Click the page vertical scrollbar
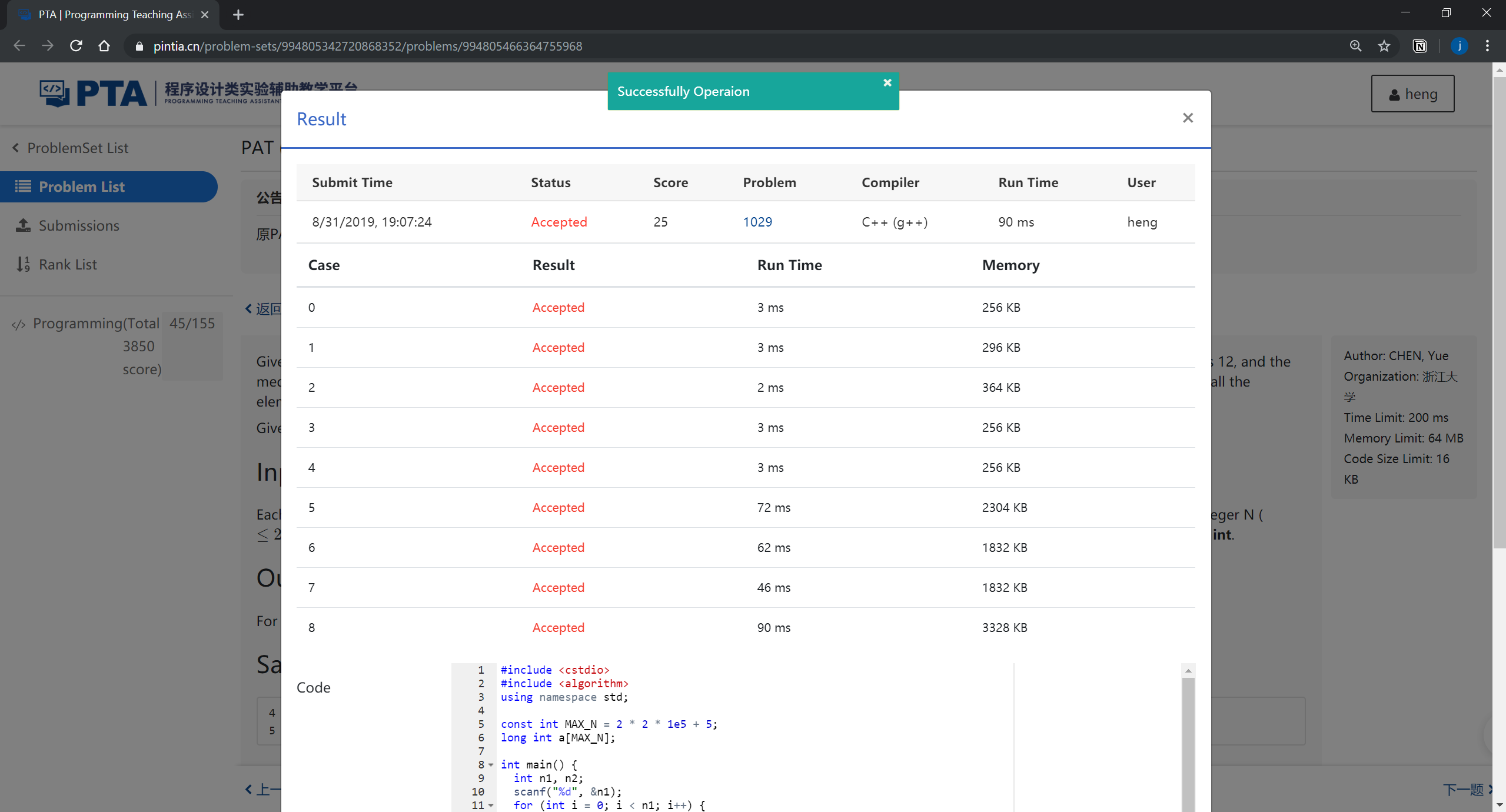The width and height of the screenshot is (1506, 812). [1499, 312]
